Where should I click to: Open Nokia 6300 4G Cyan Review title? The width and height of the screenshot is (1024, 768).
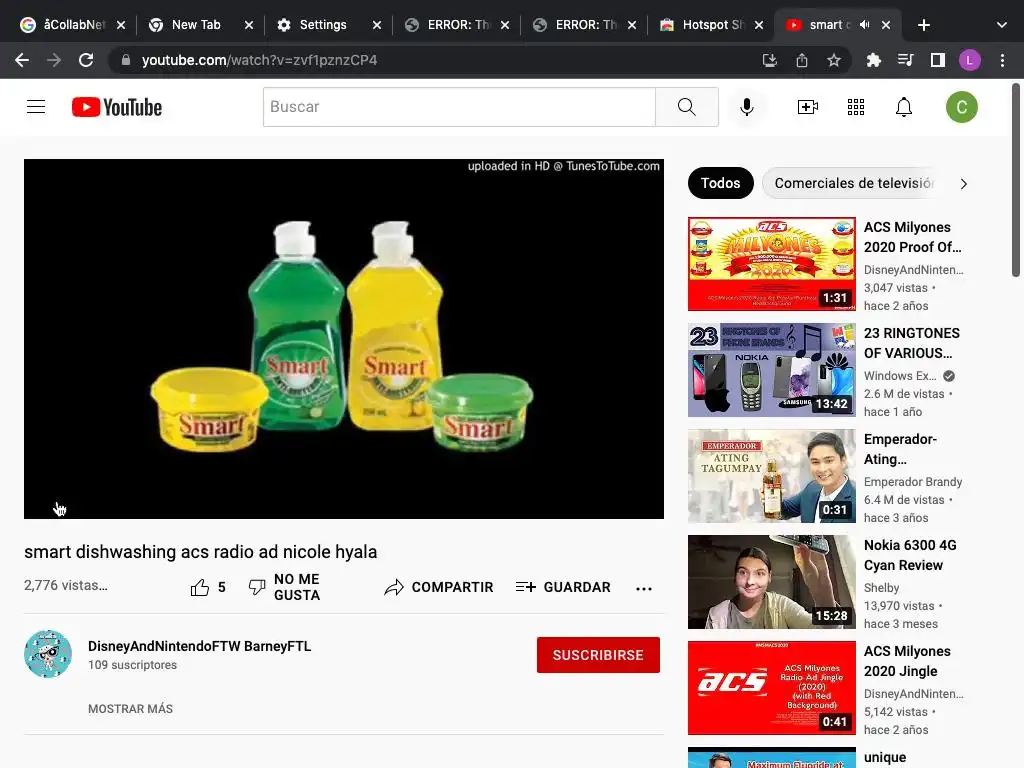910,554
